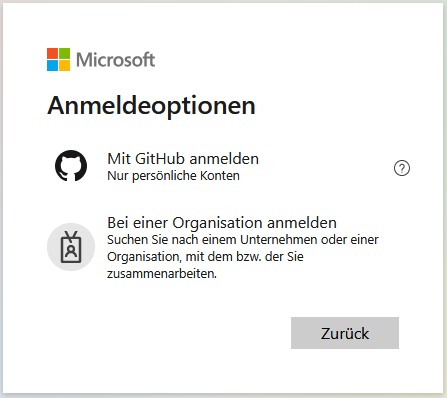
Task: Click the text "zusammenarbeiten." in the organisation description
Action: (162, 274)
